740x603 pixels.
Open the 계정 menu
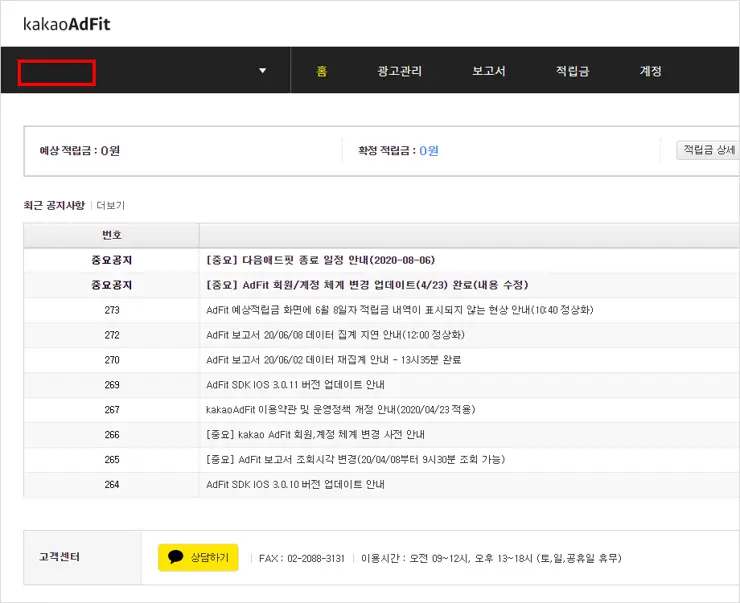click(x=650, y=71)
